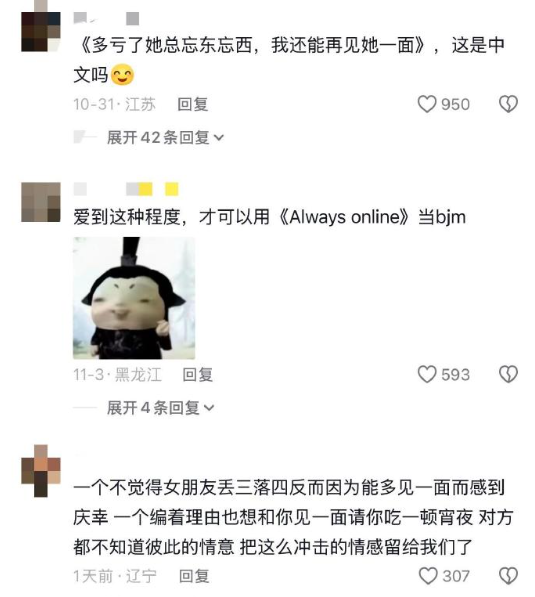Image resolution: width=535 pixels, height=597 pixels.
Task: Dislike the Heilongjiang comment with broken heart
Action: tap(508, 374)
